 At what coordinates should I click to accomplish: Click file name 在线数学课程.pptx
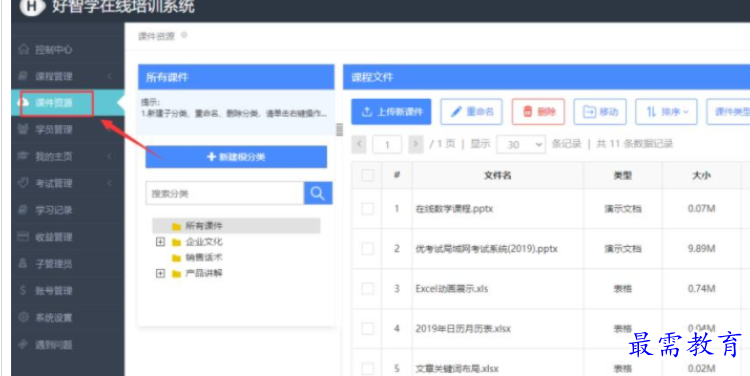coord(454,209)
